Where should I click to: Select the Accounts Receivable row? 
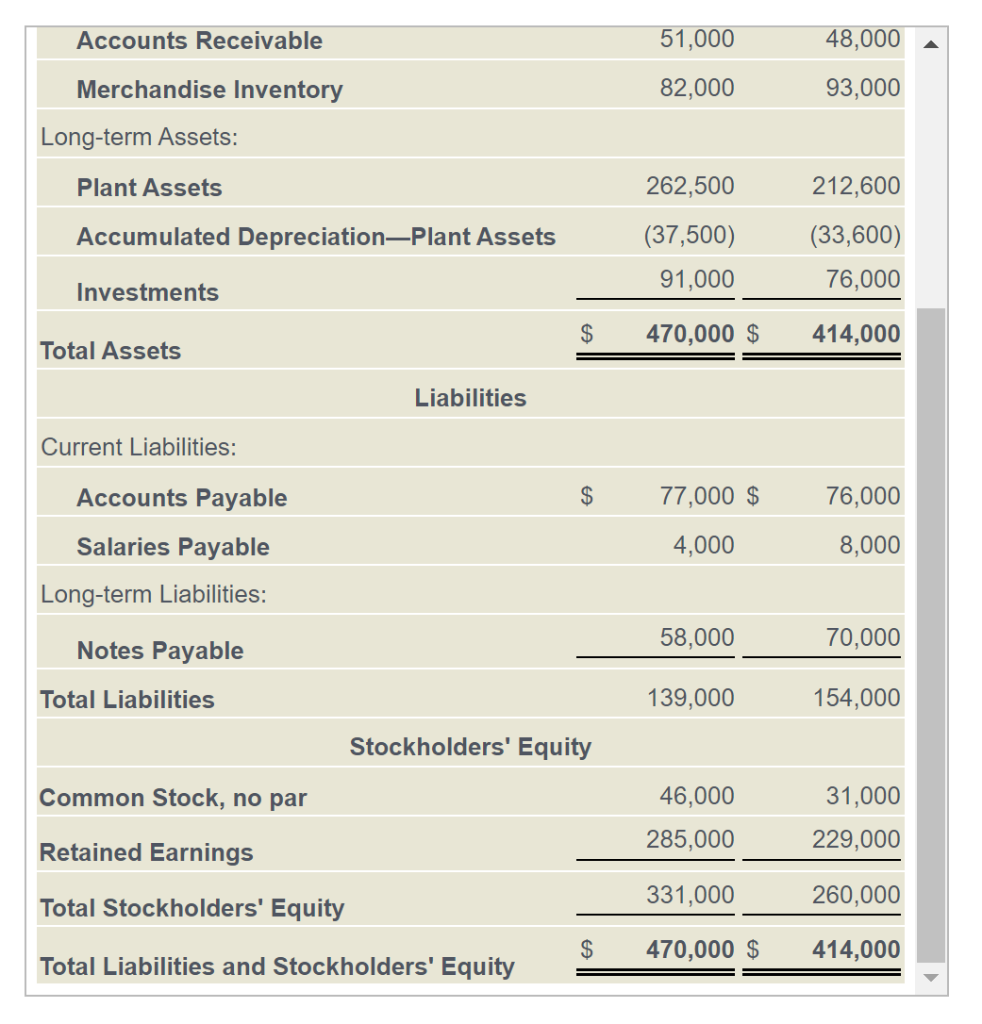(199, 40)
